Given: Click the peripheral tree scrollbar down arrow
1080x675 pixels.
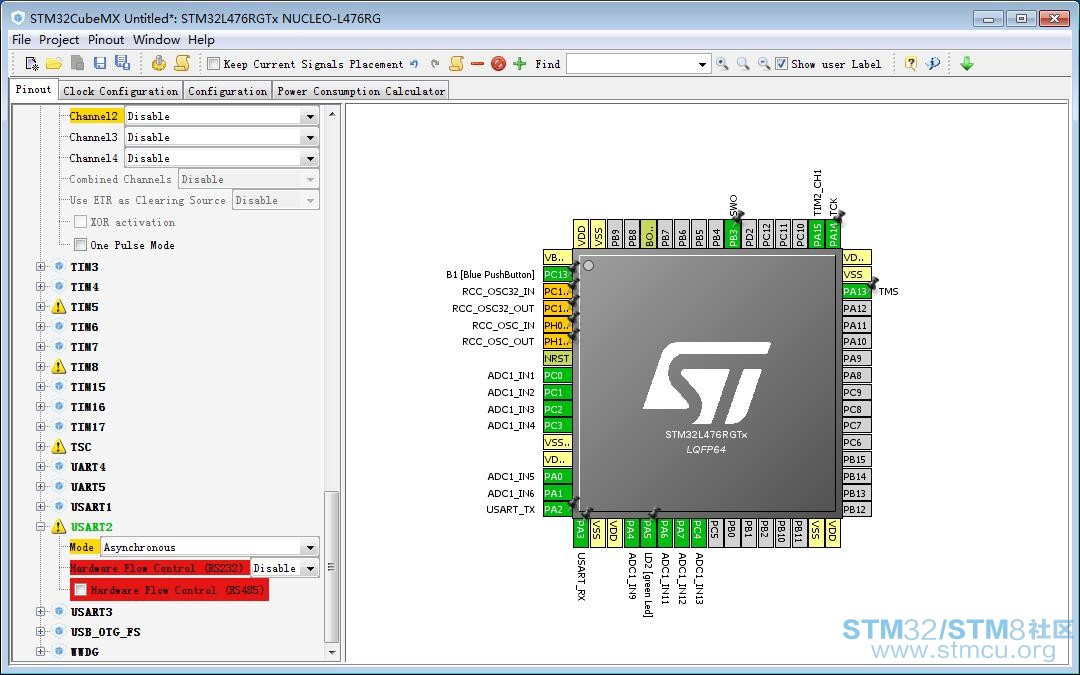Looking at the screenshot, I should tap(332, 652).
